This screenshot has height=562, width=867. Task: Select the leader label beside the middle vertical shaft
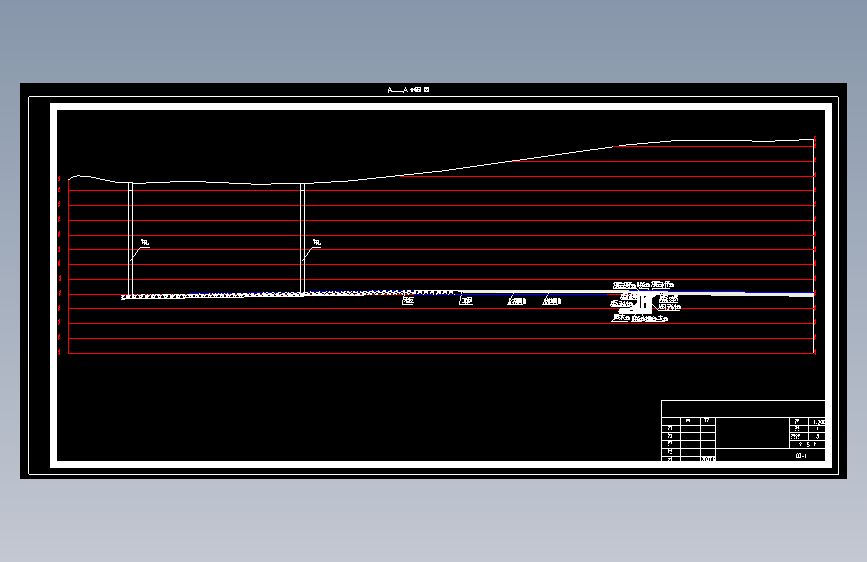tap(317, 243)
